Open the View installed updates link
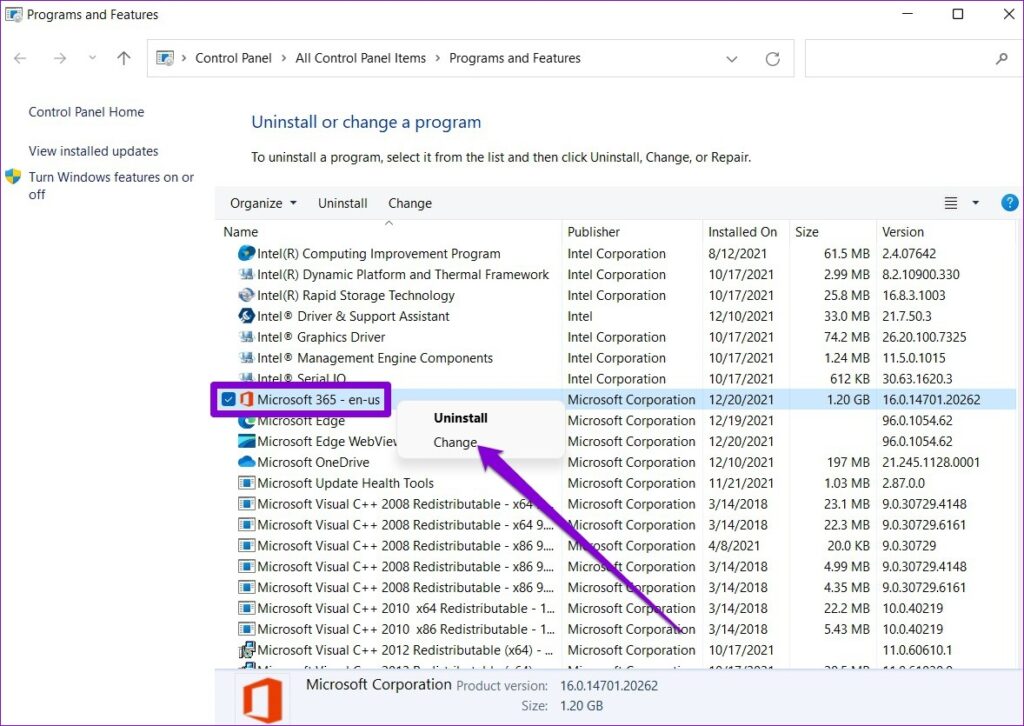Screen dimensions: 1024x726 click(93, 151)
